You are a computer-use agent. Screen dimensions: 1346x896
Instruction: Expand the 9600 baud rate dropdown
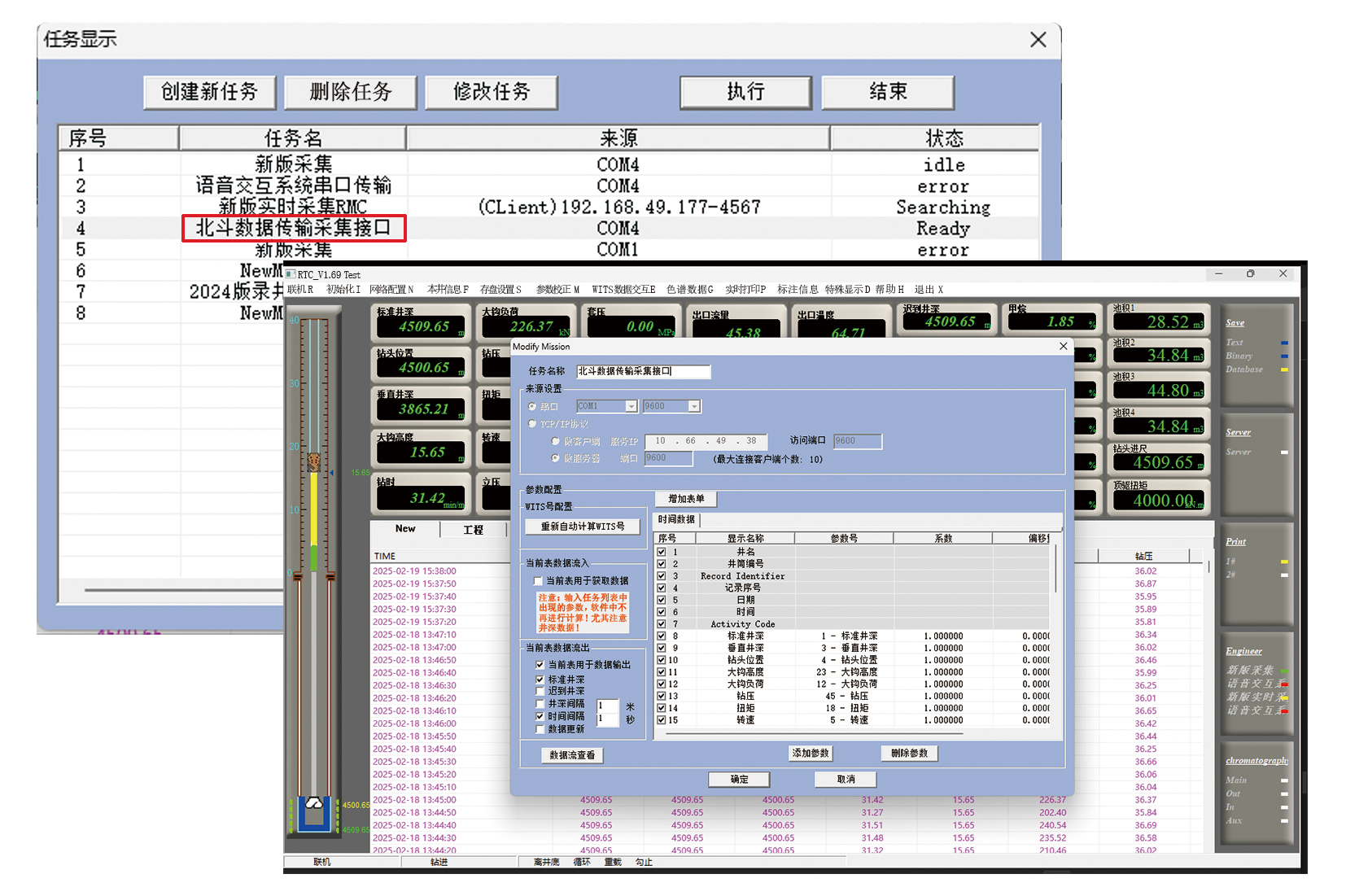pyautogui.click(x=693, y=406)
